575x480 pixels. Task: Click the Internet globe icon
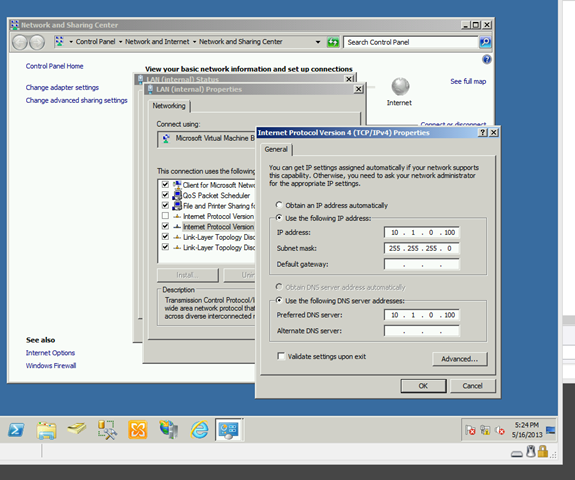400,87
